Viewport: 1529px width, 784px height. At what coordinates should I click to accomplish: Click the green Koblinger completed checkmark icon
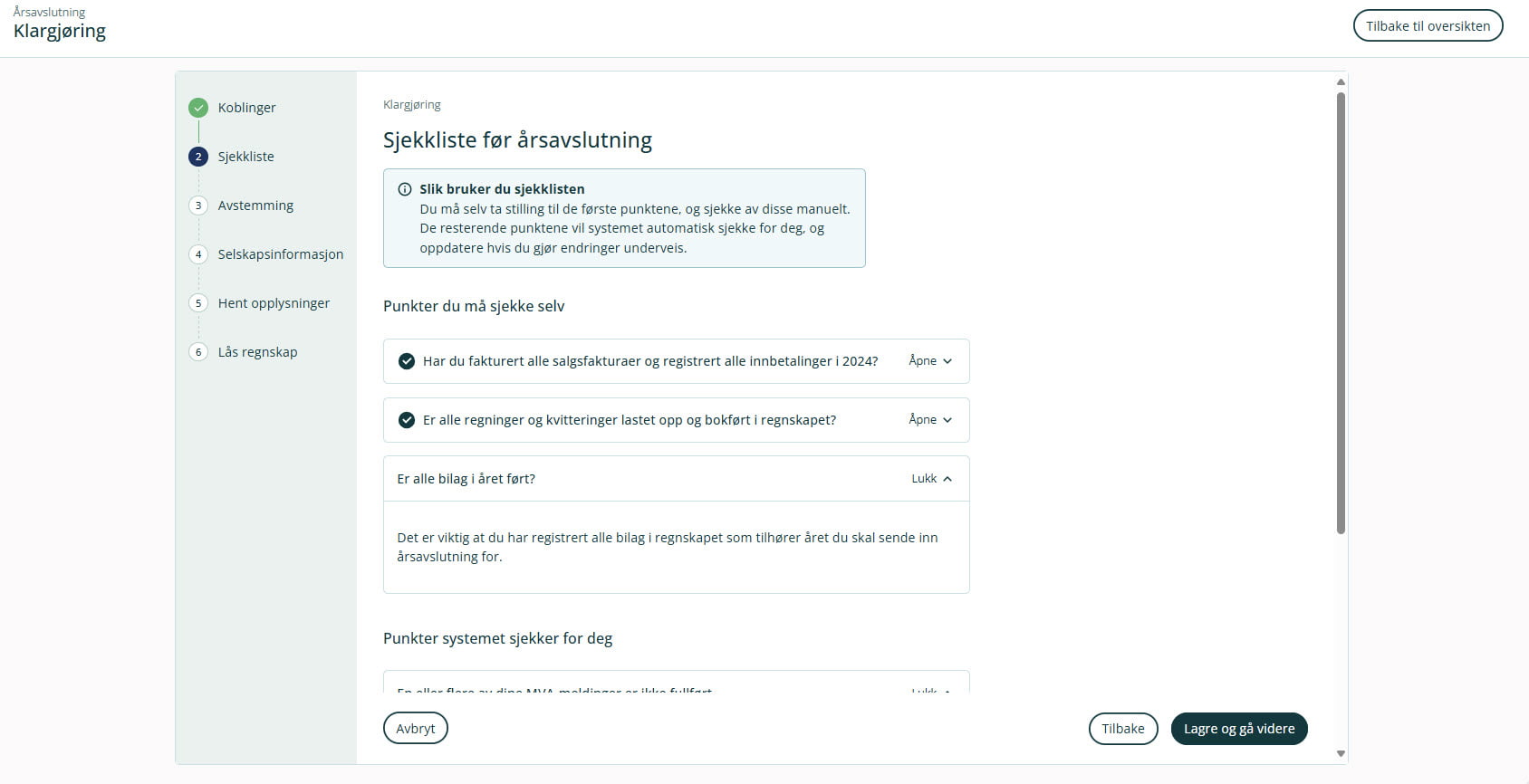(x=198, y=108)
